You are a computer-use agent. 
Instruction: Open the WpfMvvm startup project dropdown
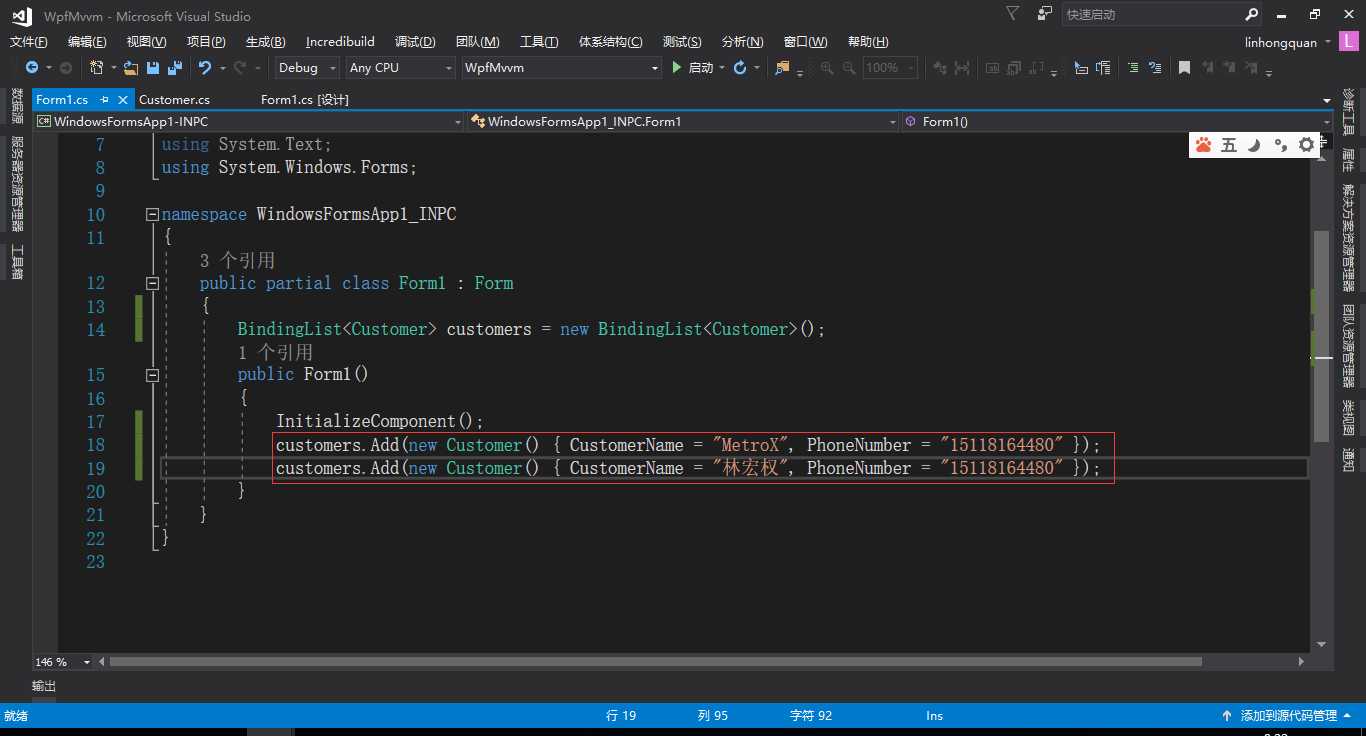click(562, 68)
